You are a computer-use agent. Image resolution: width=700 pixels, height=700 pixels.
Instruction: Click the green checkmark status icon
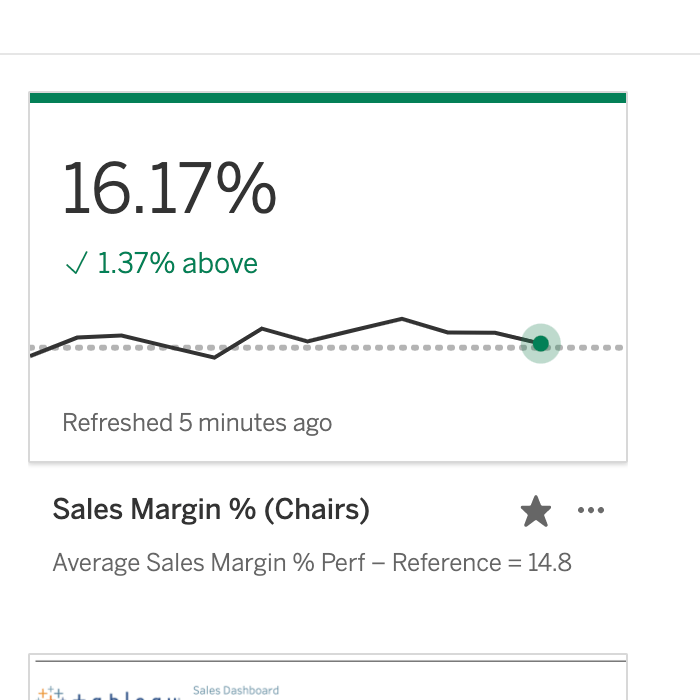[x=76, y=264]
